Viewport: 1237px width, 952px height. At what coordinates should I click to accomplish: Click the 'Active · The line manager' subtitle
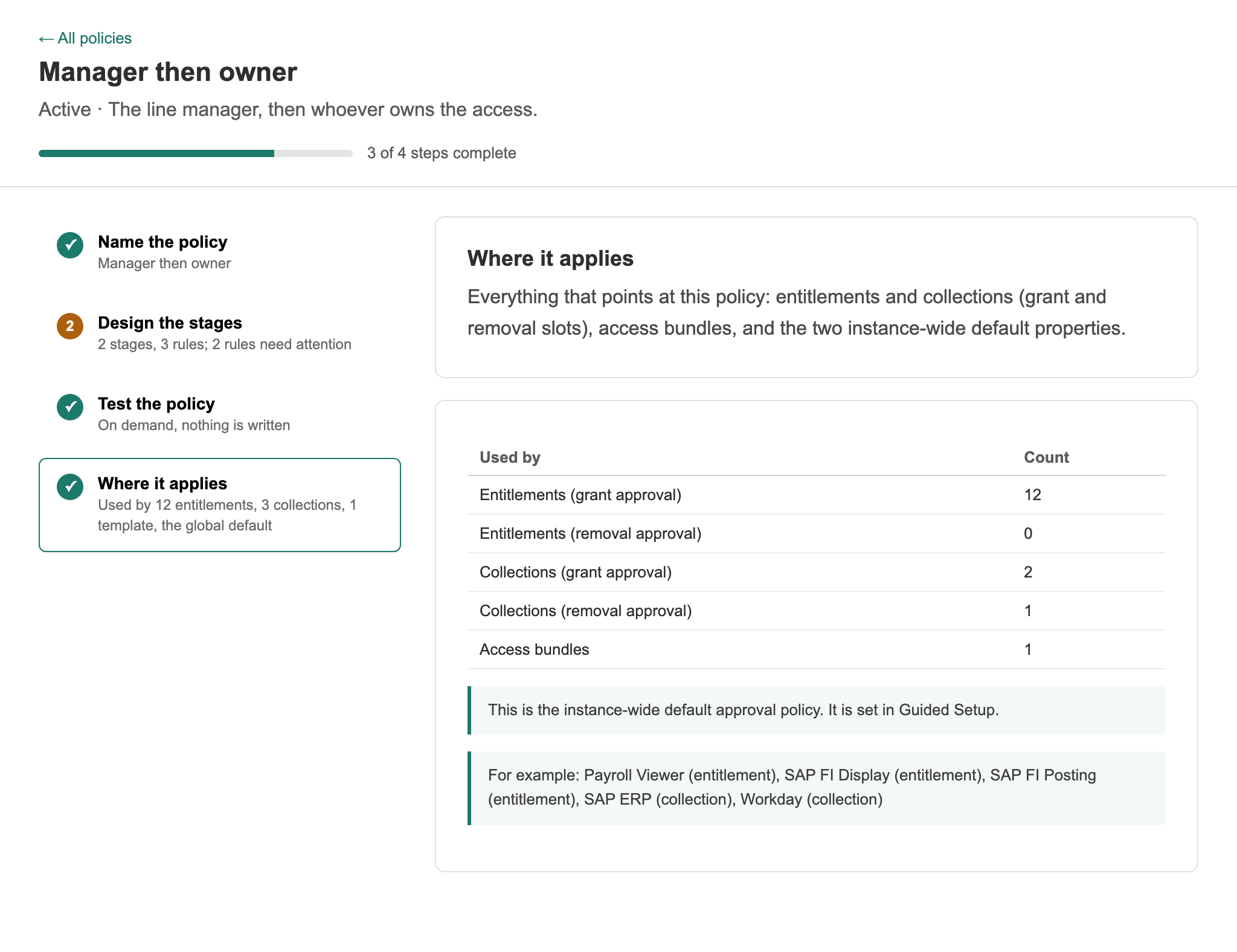point(288,109)
